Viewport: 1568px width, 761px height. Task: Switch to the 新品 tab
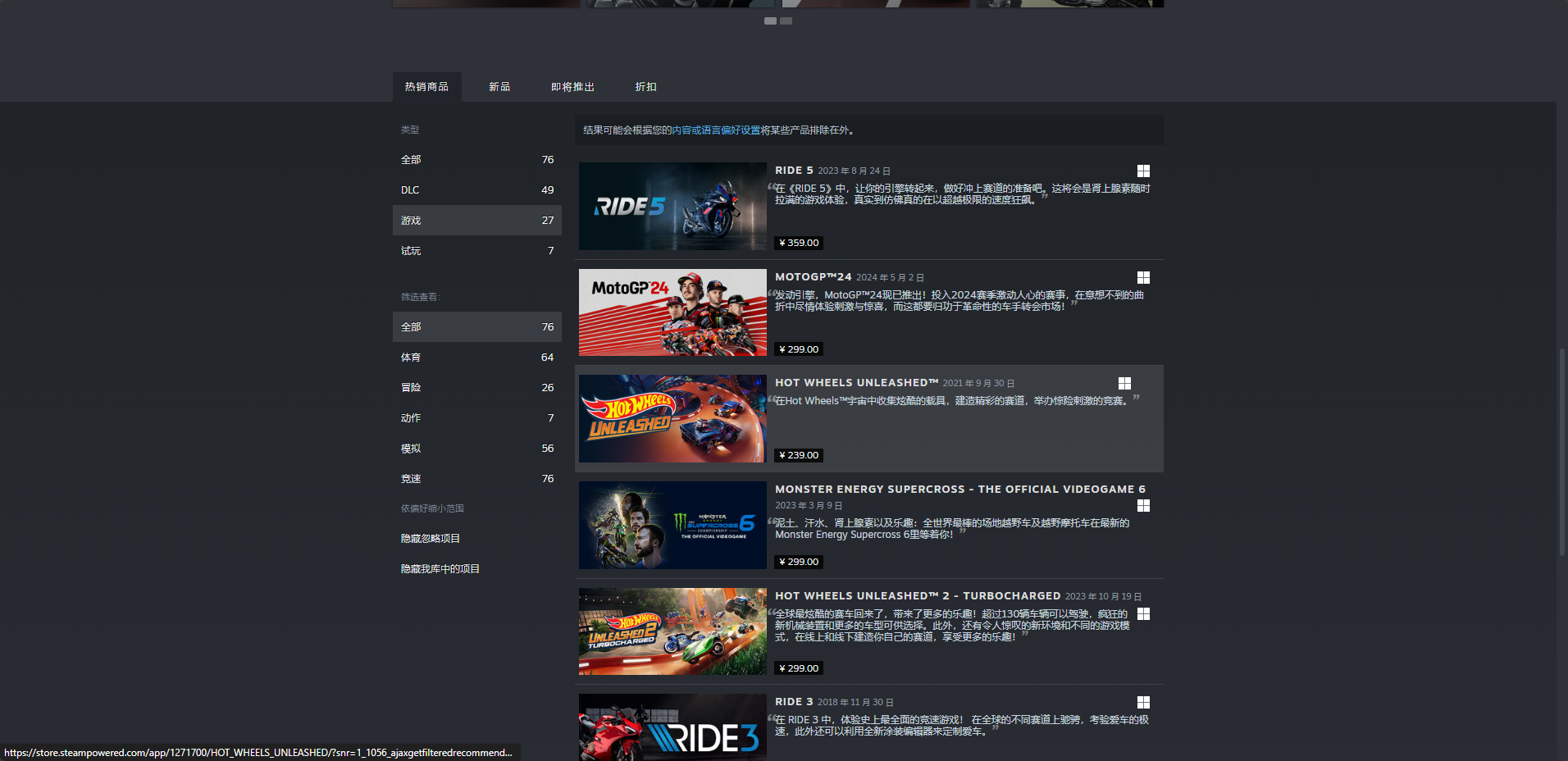499,87
